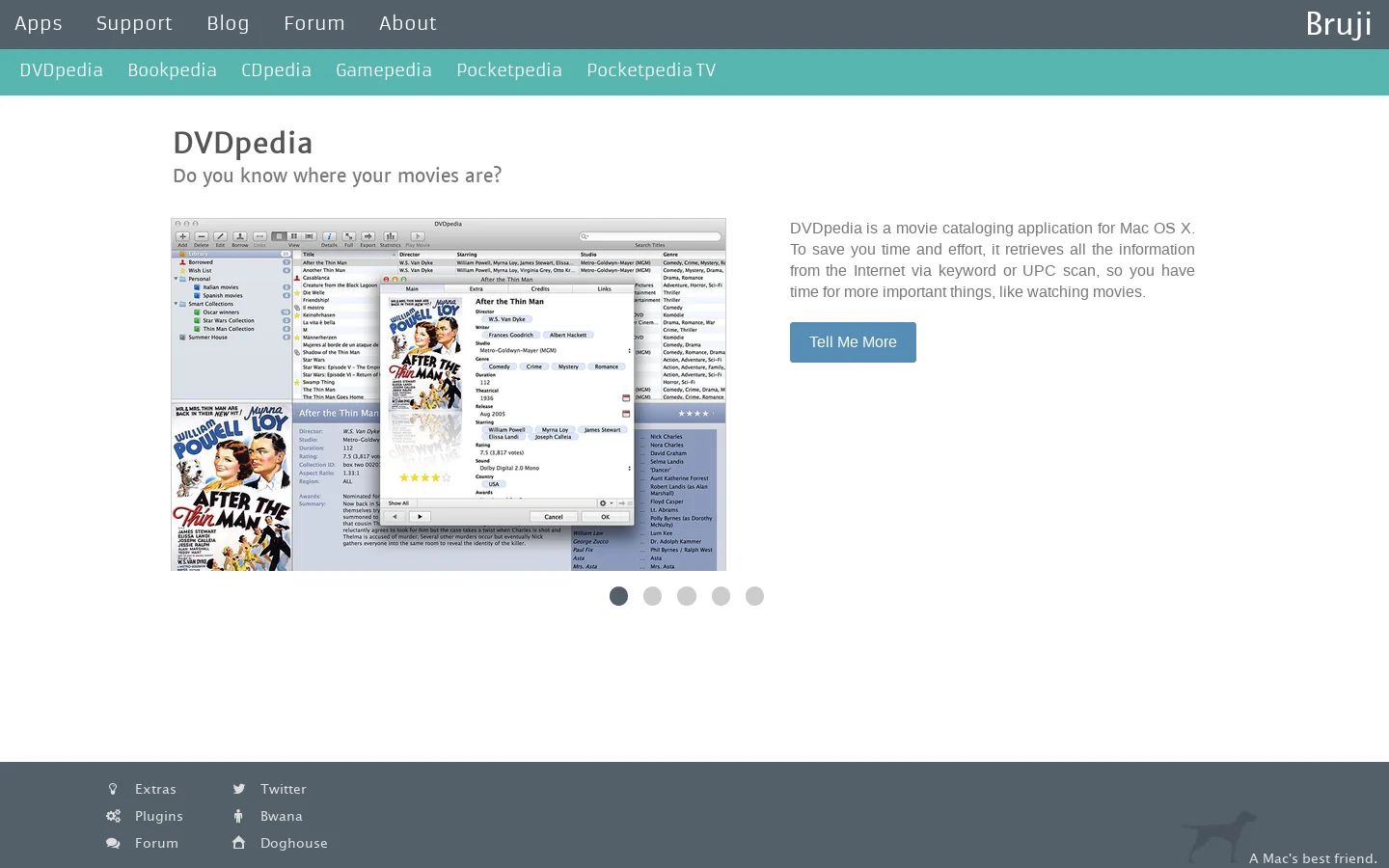
Task: Click the Plugins gears icon in footer
Action: [x=113, y=816]
